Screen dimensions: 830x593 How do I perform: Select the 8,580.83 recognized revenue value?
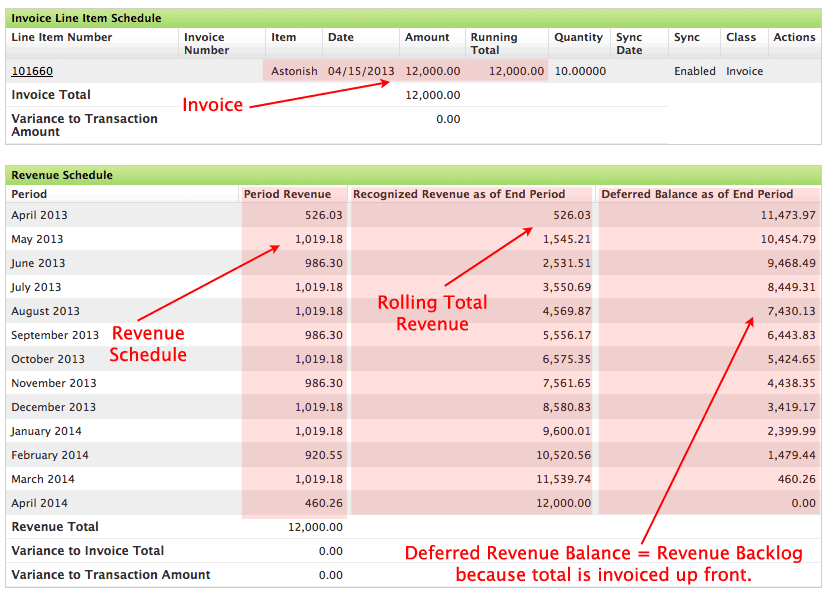click(566, 407)
